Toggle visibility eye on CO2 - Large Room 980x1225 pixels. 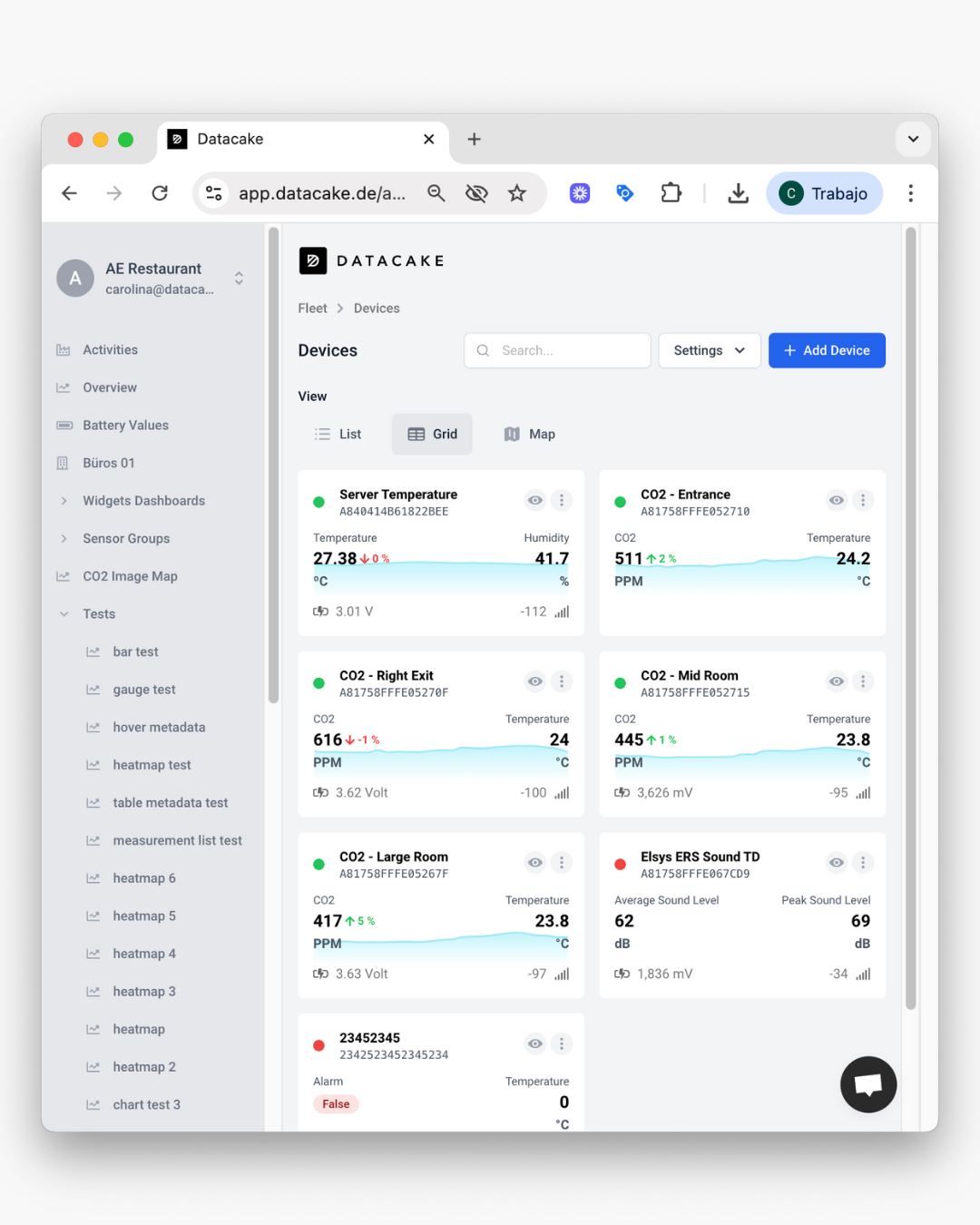click(x=535, y=863)
